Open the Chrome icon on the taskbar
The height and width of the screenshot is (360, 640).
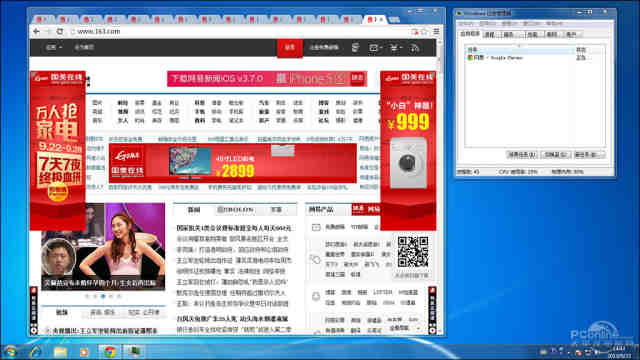tap(109, 351)
